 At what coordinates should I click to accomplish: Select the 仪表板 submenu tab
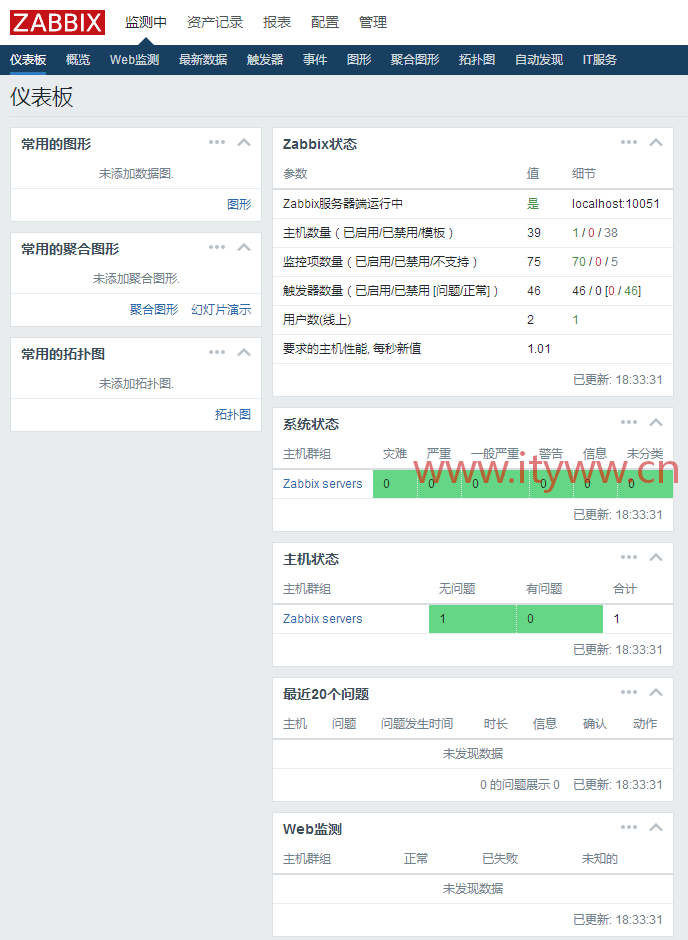[x=28, y=60]
